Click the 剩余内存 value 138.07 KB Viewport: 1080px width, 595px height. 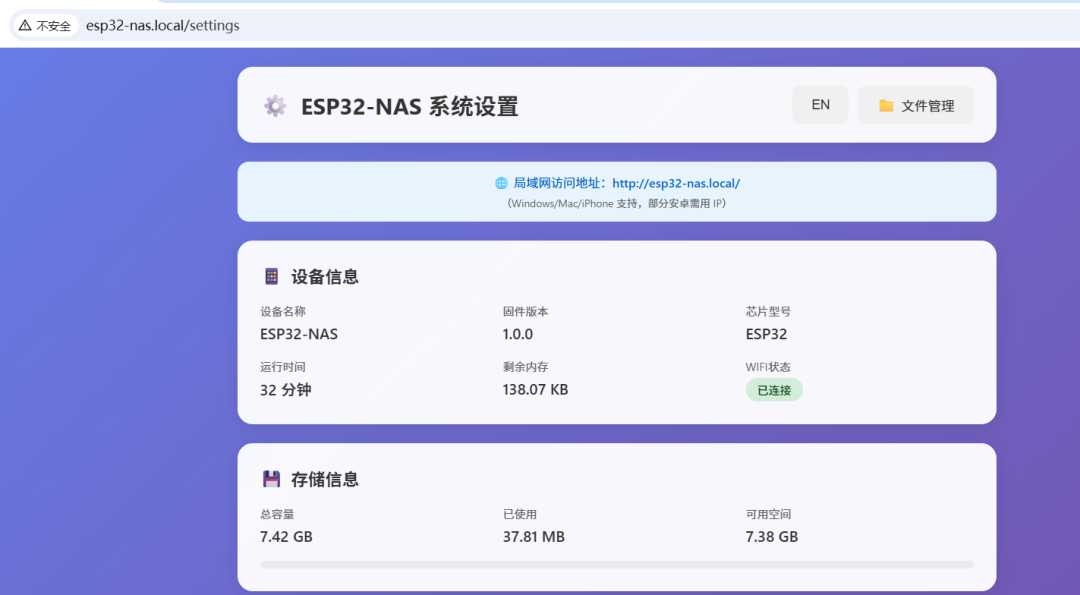click(535, 390)
